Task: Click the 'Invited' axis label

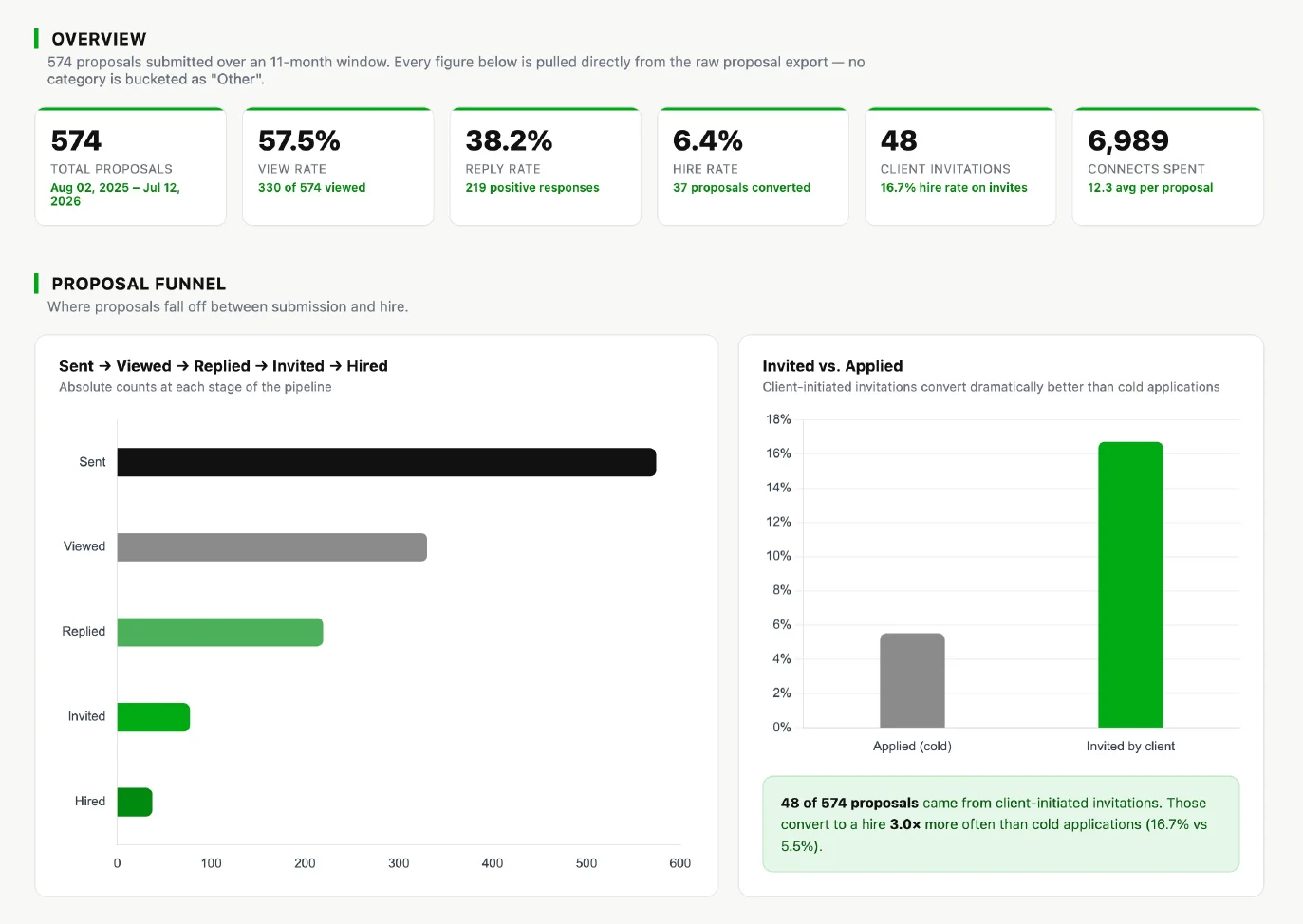Action: tap(86, 716)
